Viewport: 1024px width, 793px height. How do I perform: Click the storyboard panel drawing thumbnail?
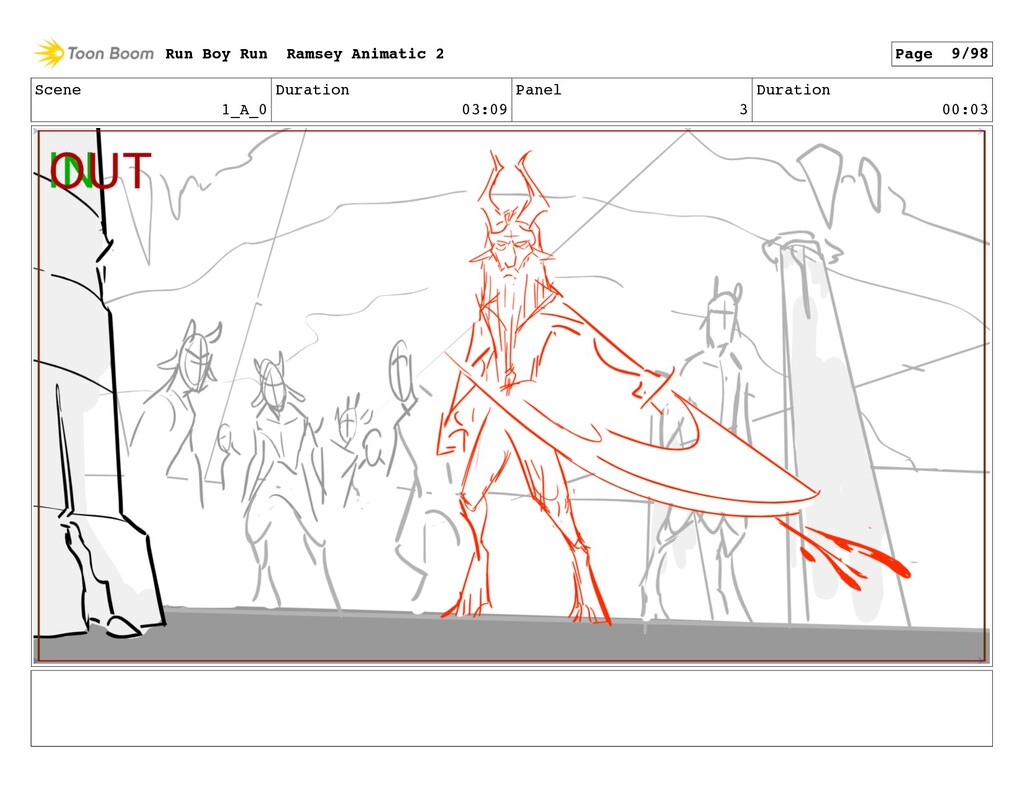(511, 396)
